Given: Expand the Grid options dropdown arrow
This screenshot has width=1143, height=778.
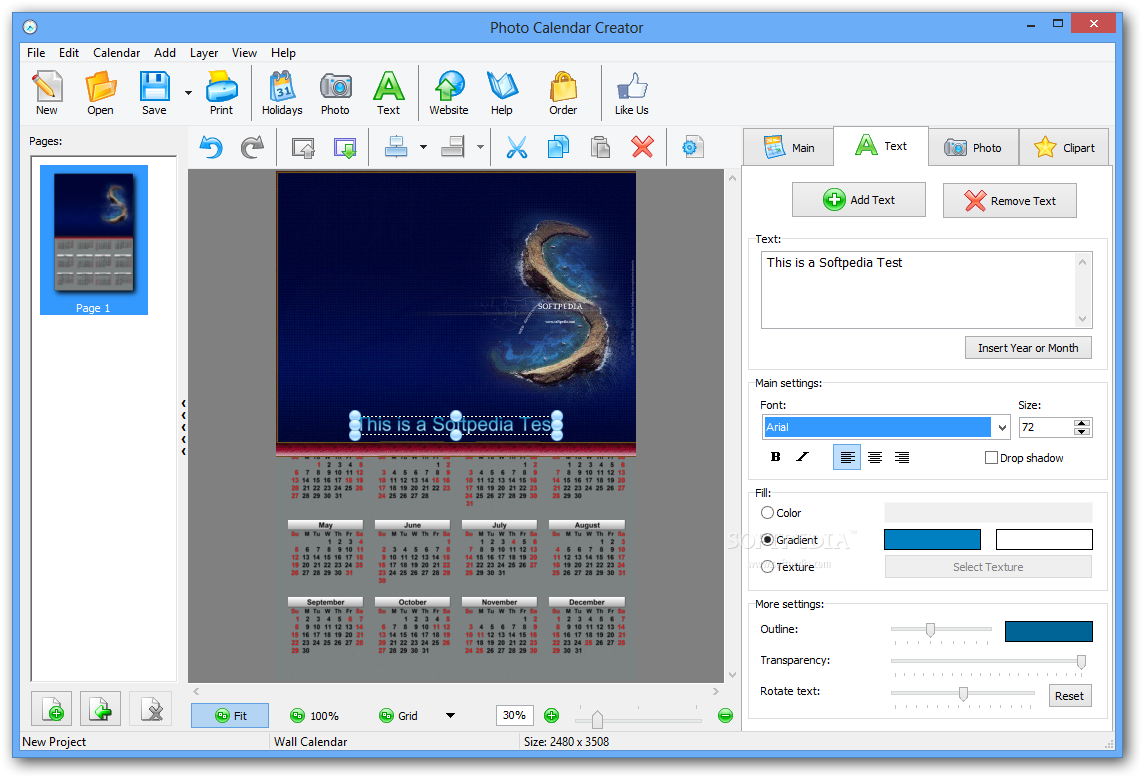Looking at the screenshot, I should pyautogui.click(x=450, y=716).
